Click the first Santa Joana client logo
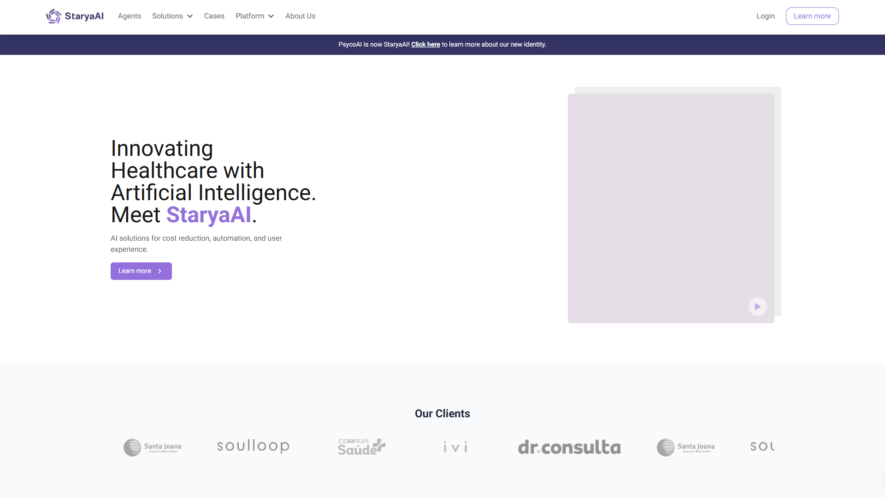 tap(152, 447)
